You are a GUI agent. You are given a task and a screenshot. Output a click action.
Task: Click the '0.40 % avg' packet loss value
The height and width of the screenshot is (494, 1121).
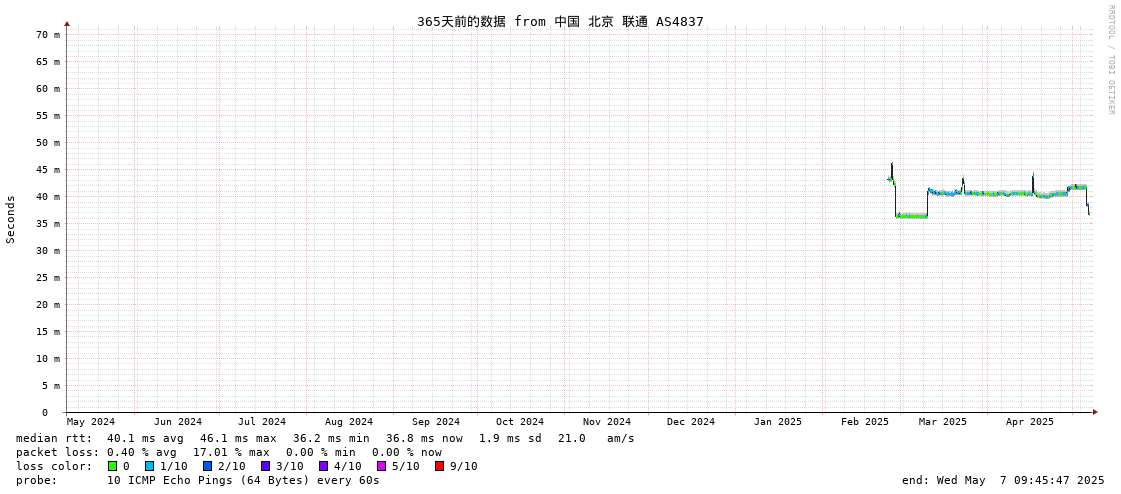pyautogui.click(x=145, y=452)
